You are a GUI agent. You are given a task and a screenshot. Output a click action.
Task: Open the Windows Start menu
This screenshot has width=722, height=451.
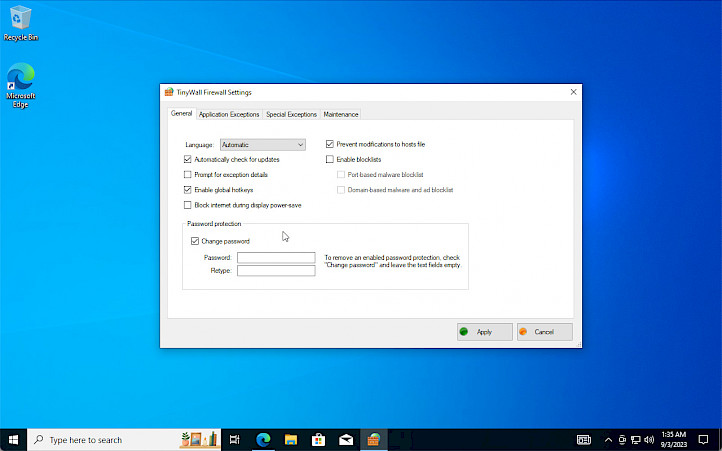pyautogui.click(x=13, y=439)
